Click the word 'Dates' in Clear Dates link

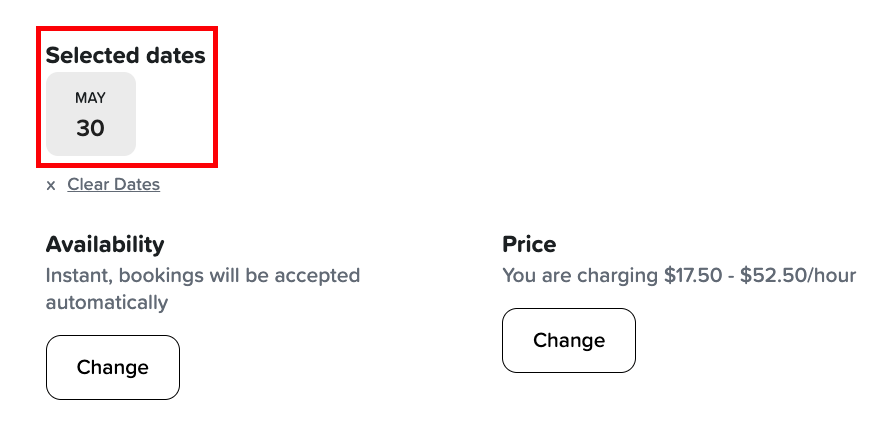pyautogui.click(x=136, y=184)
